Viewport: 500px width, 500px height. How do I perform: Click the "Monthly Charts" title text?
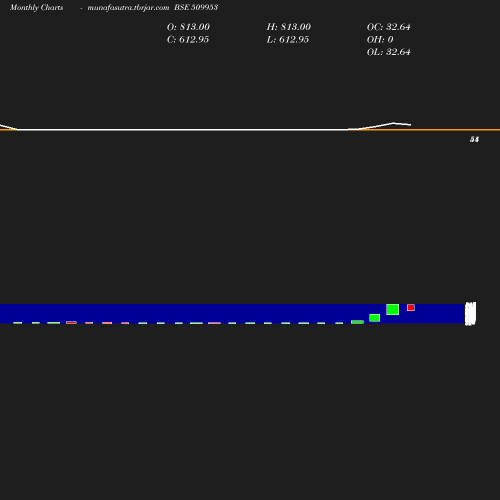coord(36,7)
